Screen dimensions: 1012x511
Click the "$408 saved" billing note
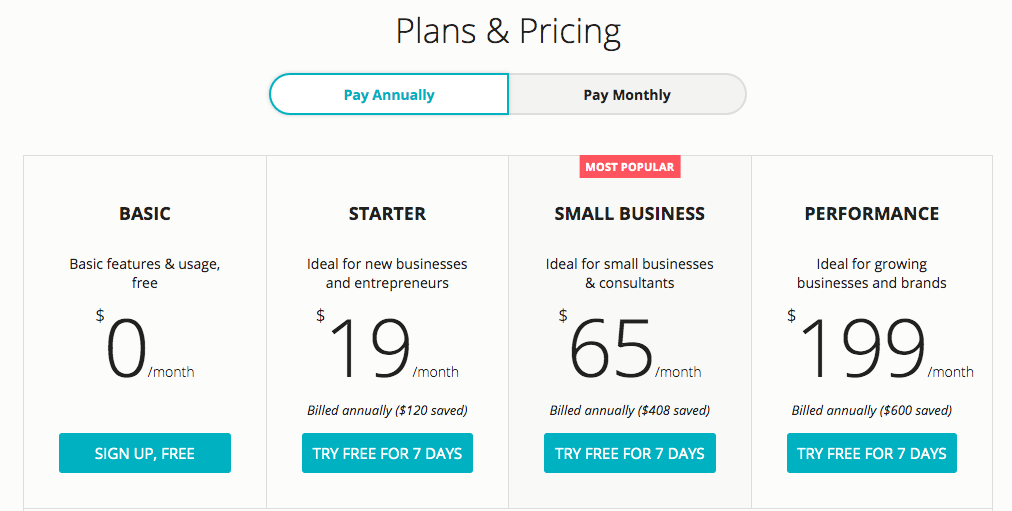[630, 410]
